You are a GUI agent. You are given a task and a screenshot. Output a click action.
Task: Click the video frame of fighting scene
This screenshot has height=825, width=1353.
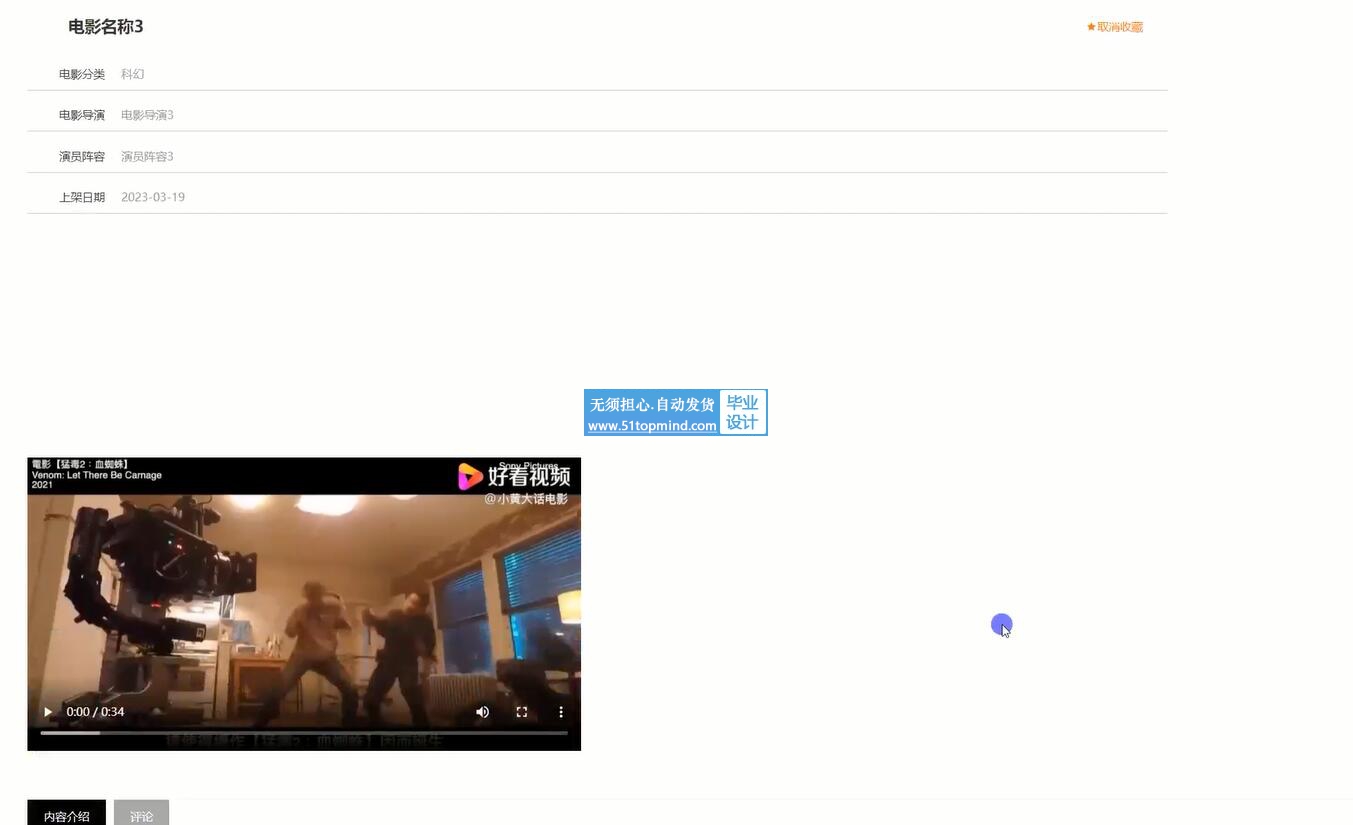point(304,604)
